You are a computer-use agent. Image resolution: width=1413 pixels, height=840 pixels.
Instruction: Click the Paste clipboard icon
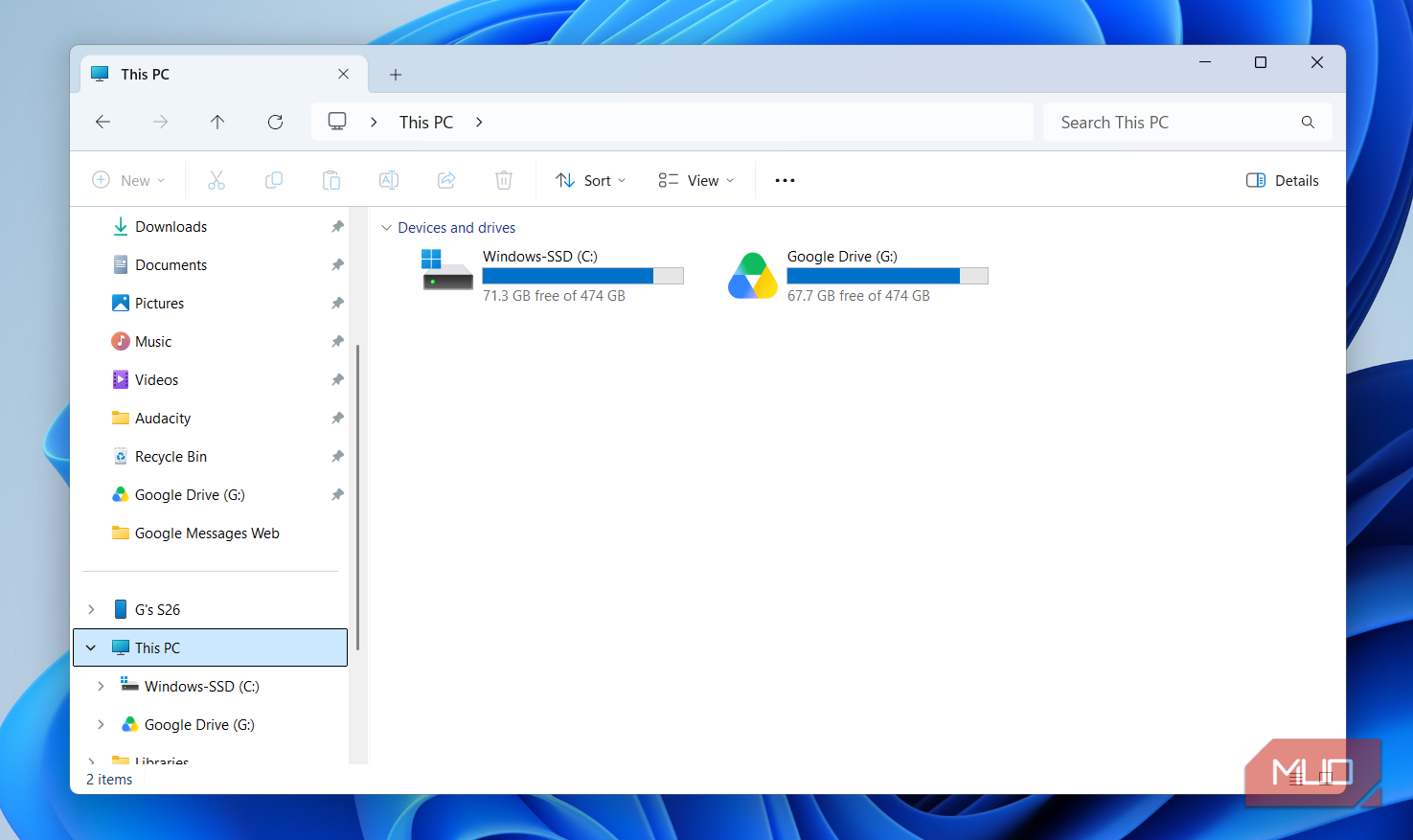point(331,180)
